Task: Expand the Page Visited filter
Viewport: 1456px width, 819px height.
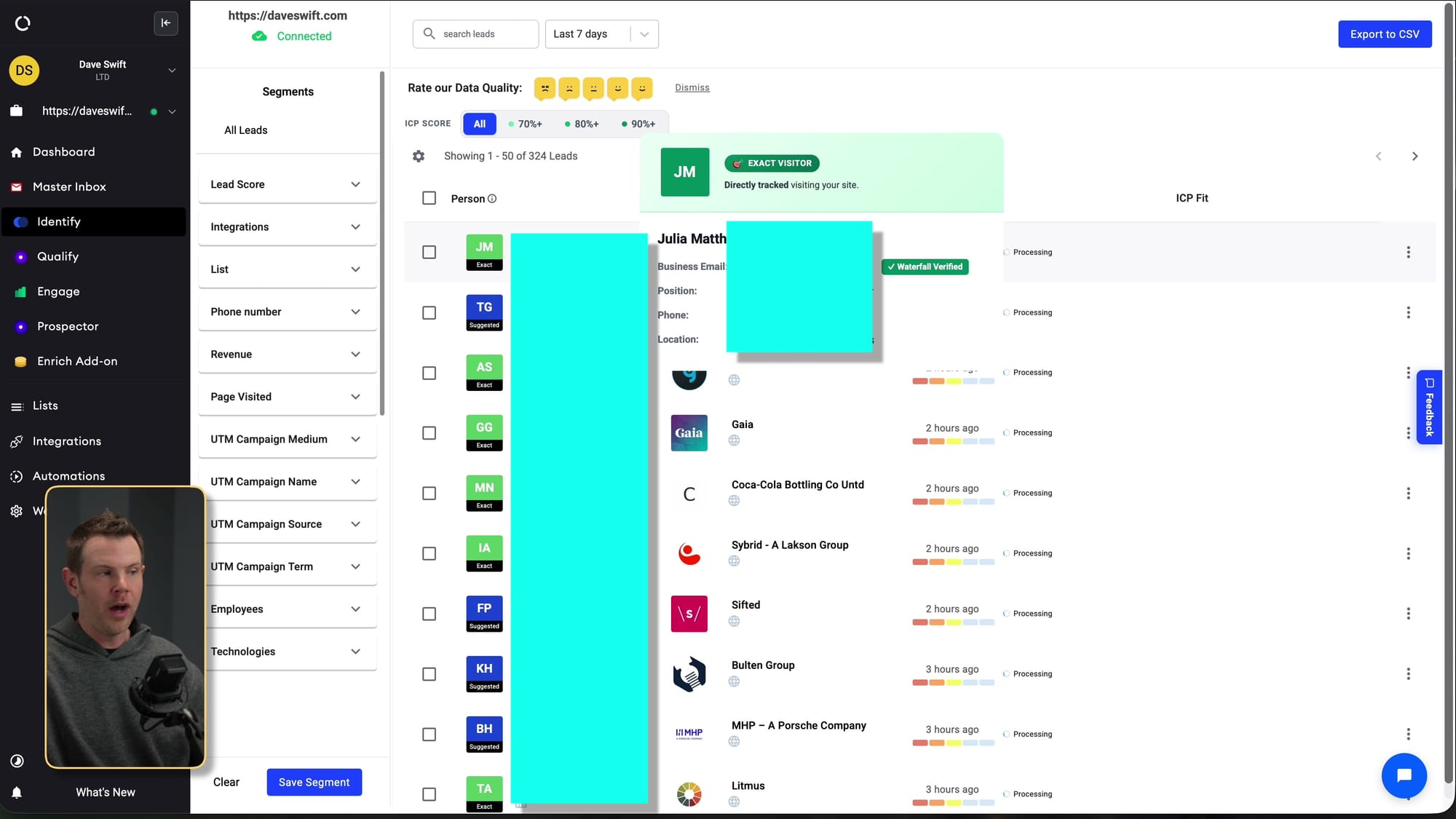Action: (x=288, y=397)
